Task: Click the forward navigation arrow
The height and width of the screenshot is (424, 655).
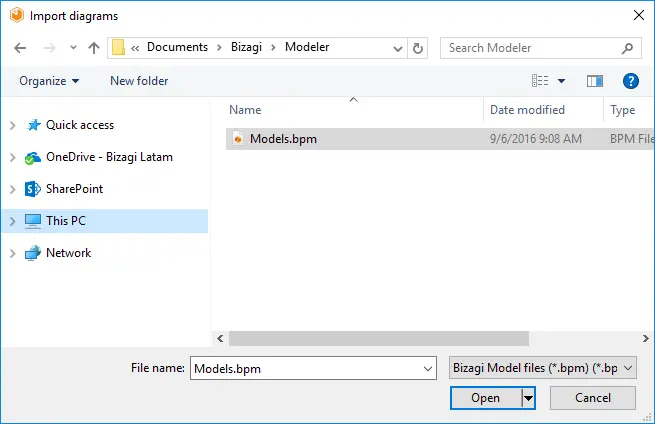Action: coord(49,48)
